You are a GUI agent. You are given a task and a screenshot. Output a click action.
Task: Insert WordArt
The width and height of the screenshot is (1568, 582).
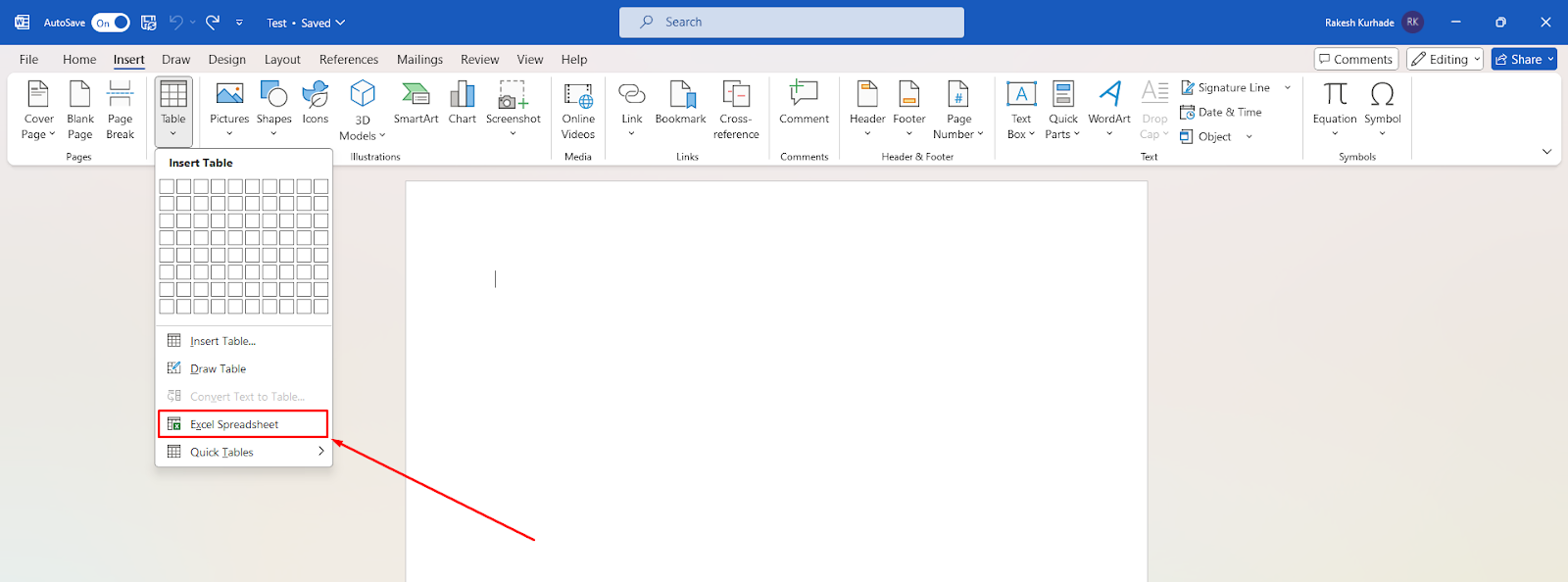[1109, 110]
